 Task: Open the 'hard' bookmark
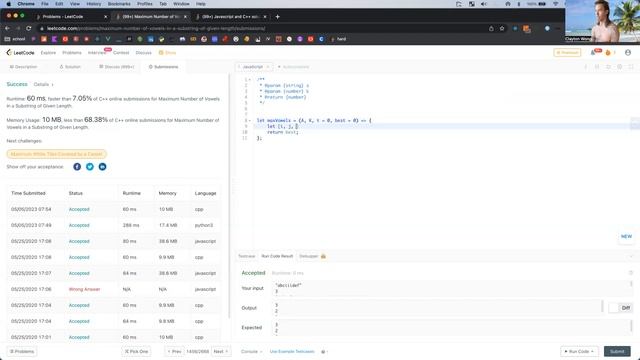click(339, 39)
